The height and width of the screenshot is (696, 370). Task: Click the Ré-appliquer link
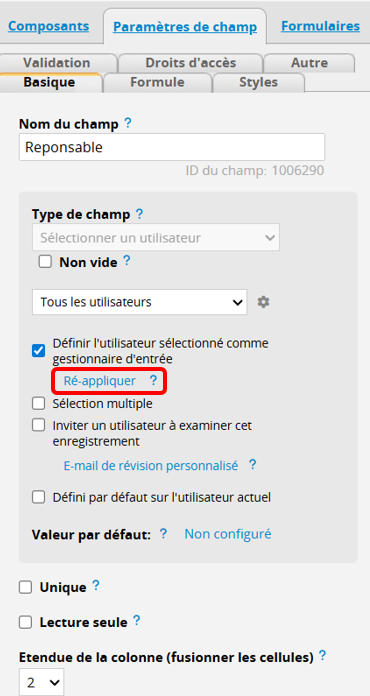(x=100, y=381)
